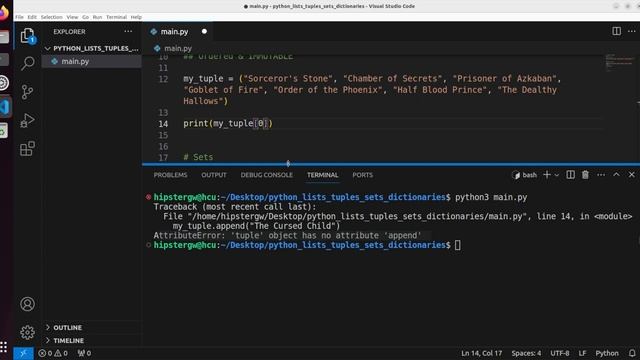Image resolution: width=640 pixels, height=360 pixels.
Task: Open notifications bell in status bar
Action: (632, 353)
